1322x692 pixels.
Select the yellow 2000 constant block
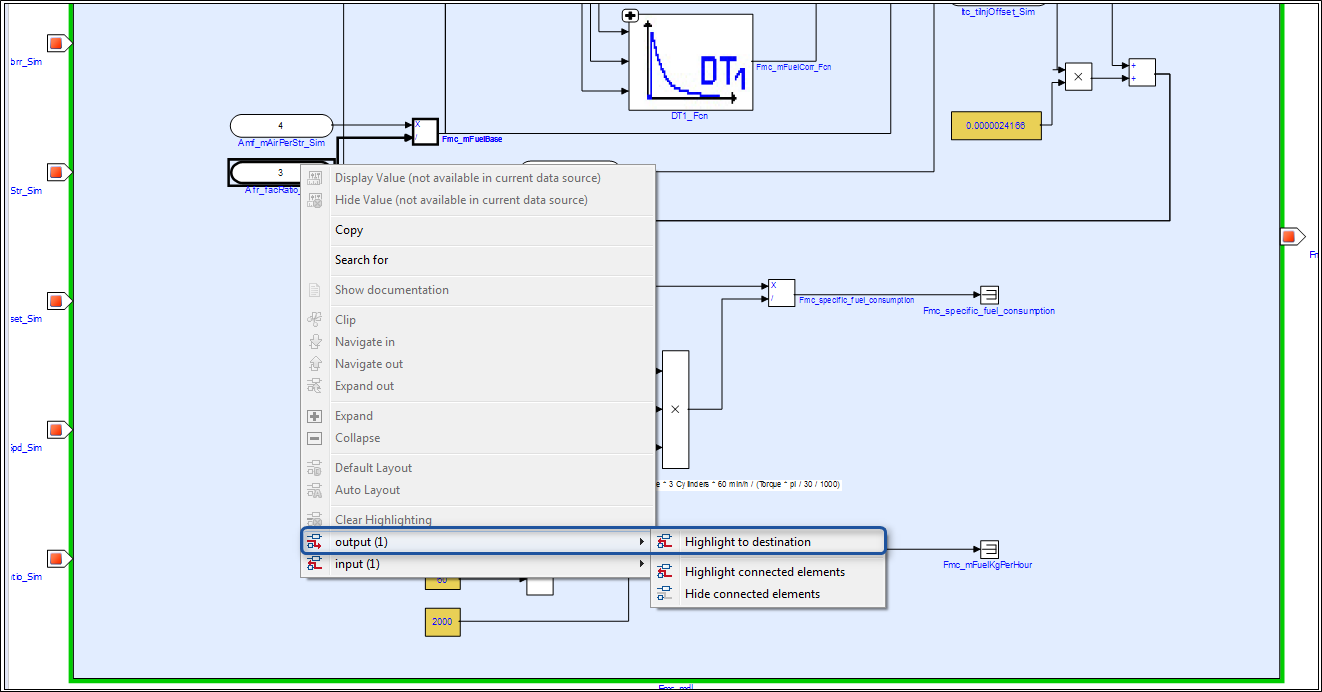442,621
